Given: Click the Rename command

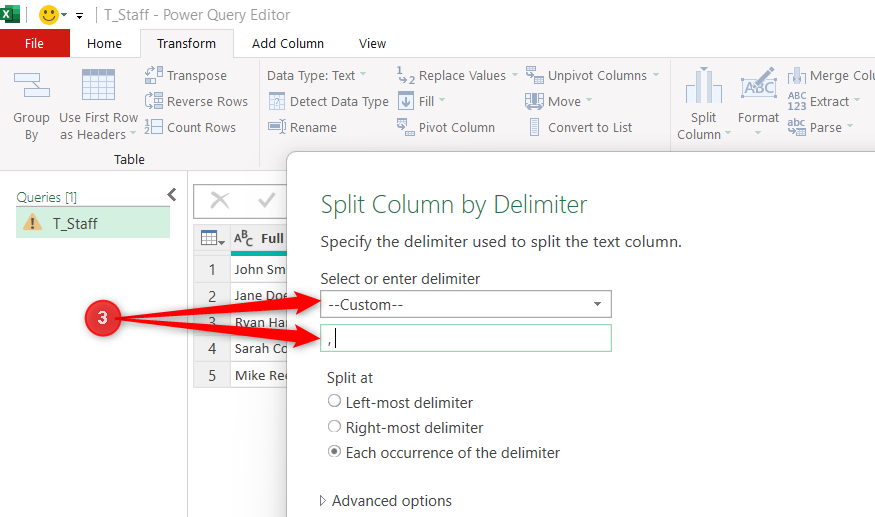Looking at the screenshot, I should [x=302, y=127].
